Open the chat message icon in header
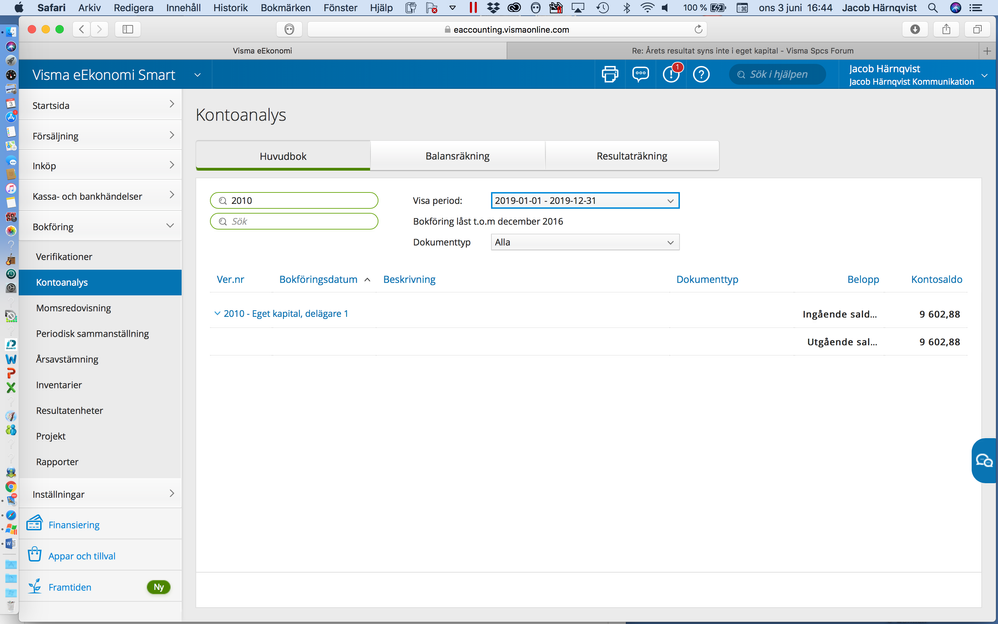 (640, 74)
